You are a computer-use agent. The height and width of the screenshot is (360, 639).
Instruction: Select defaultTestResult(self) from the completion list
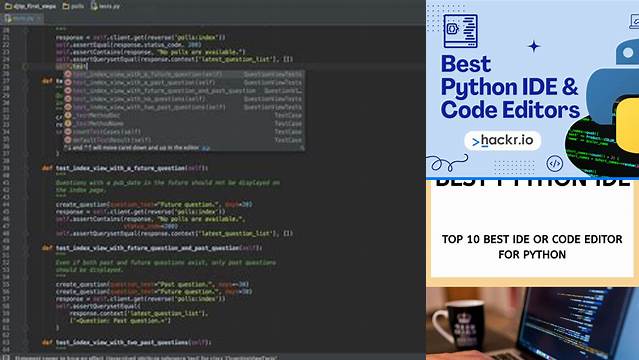(x=183, y=140)
